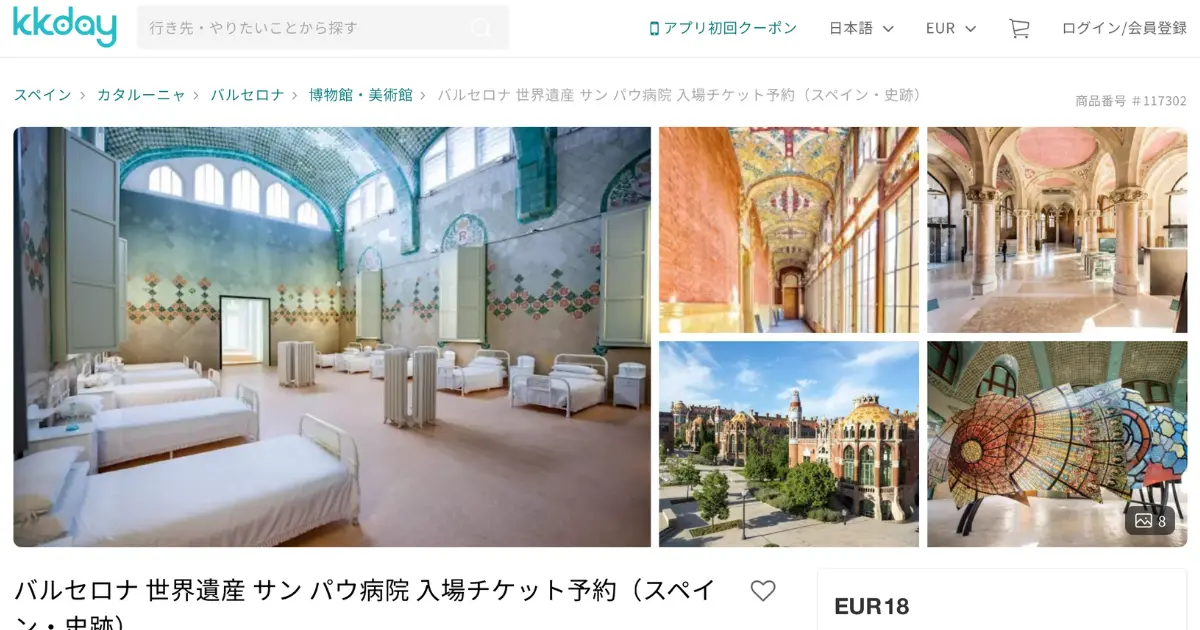Open photo gallery counter with 8 images
The height and width of the screenshot is (630, 1200).
pos(1151,521)
